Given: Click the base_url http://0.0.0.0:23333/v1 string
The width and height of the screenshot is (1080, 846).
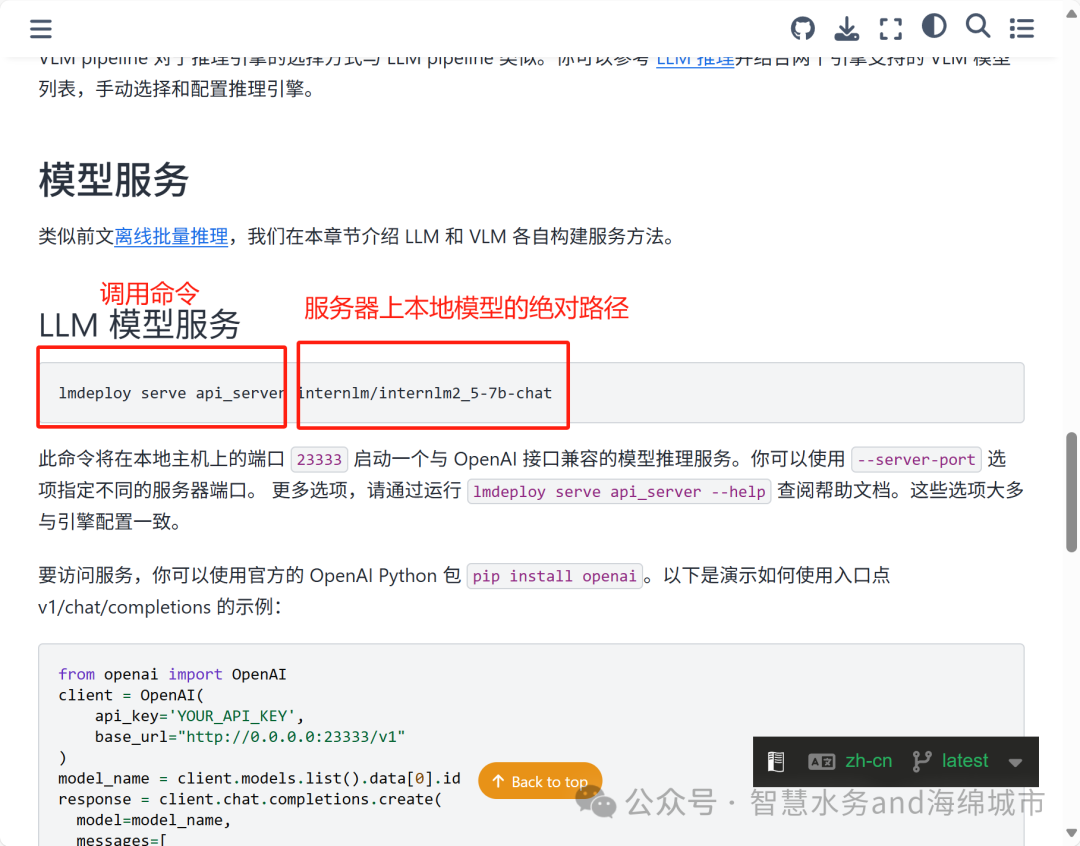Looking at the screenshot, I should click(x=292, y=736).
